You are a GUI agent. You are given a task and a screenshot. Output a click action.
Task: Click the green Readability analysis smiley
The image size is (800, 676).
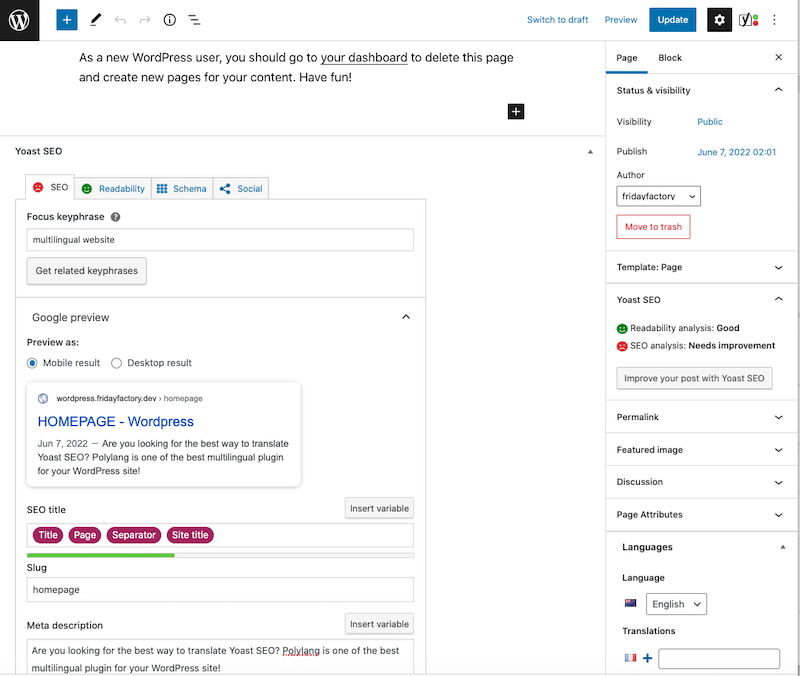[622, 329]
